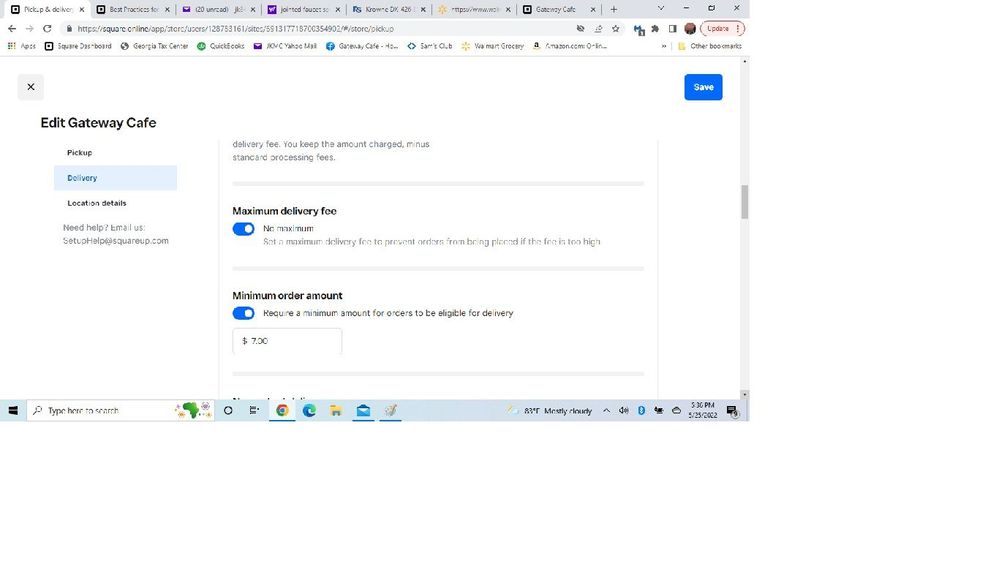999x562 pixels.
Task: Open the Bluetooth tray icon
Action: (641, 411)
